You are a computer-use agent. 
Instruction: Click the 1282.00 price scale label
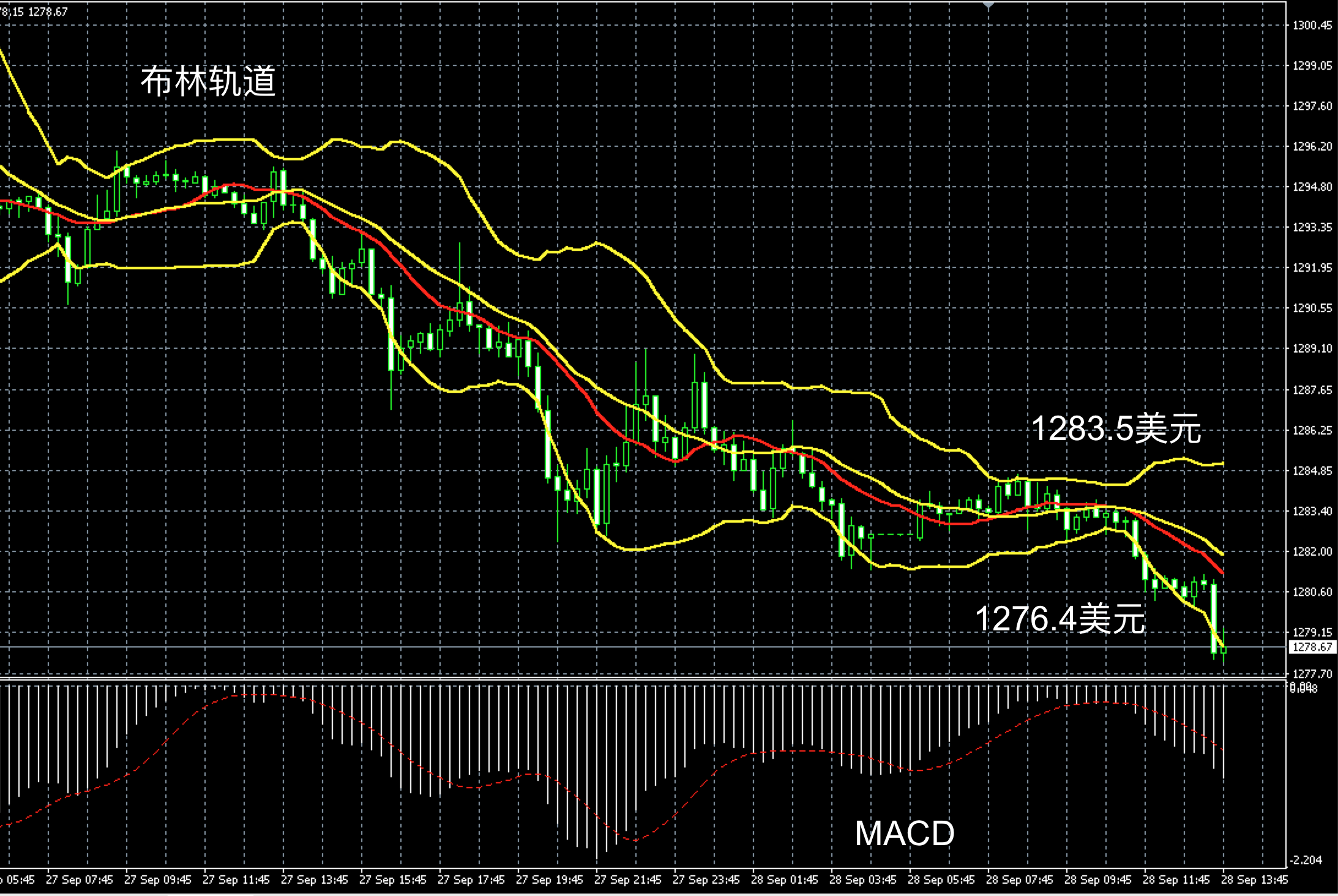point(1312,551)
